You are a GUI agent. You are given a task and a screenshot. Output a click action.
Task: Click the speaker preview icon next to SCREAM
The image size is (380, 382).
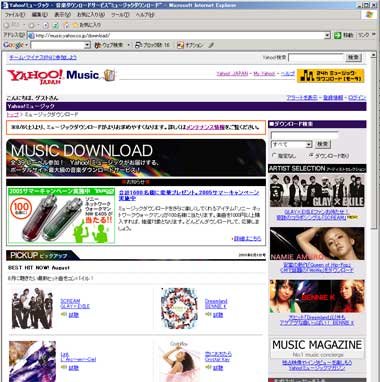click(x=64, y=314)
